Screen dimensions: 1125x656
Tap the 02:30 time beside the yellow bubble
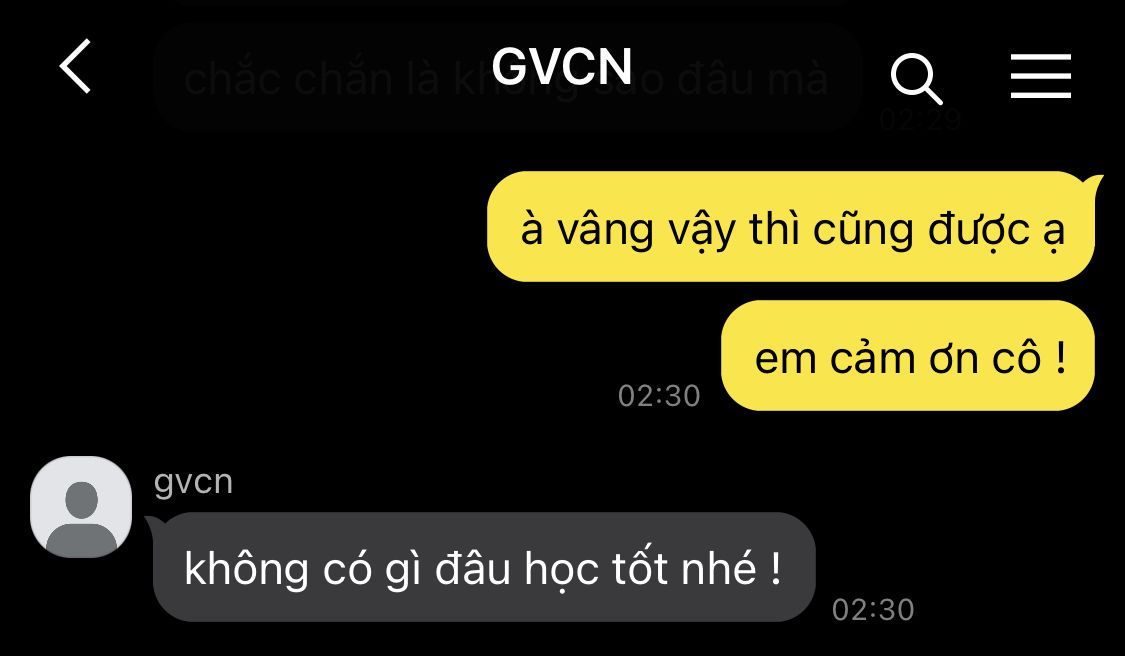click(x=659, y=396)
